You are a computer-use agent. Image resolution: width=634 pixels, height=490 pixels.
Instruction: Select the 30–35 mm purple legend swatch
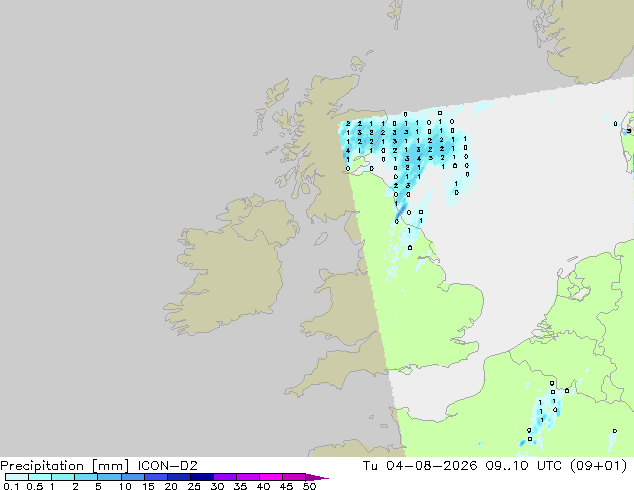tap(224, 477)
